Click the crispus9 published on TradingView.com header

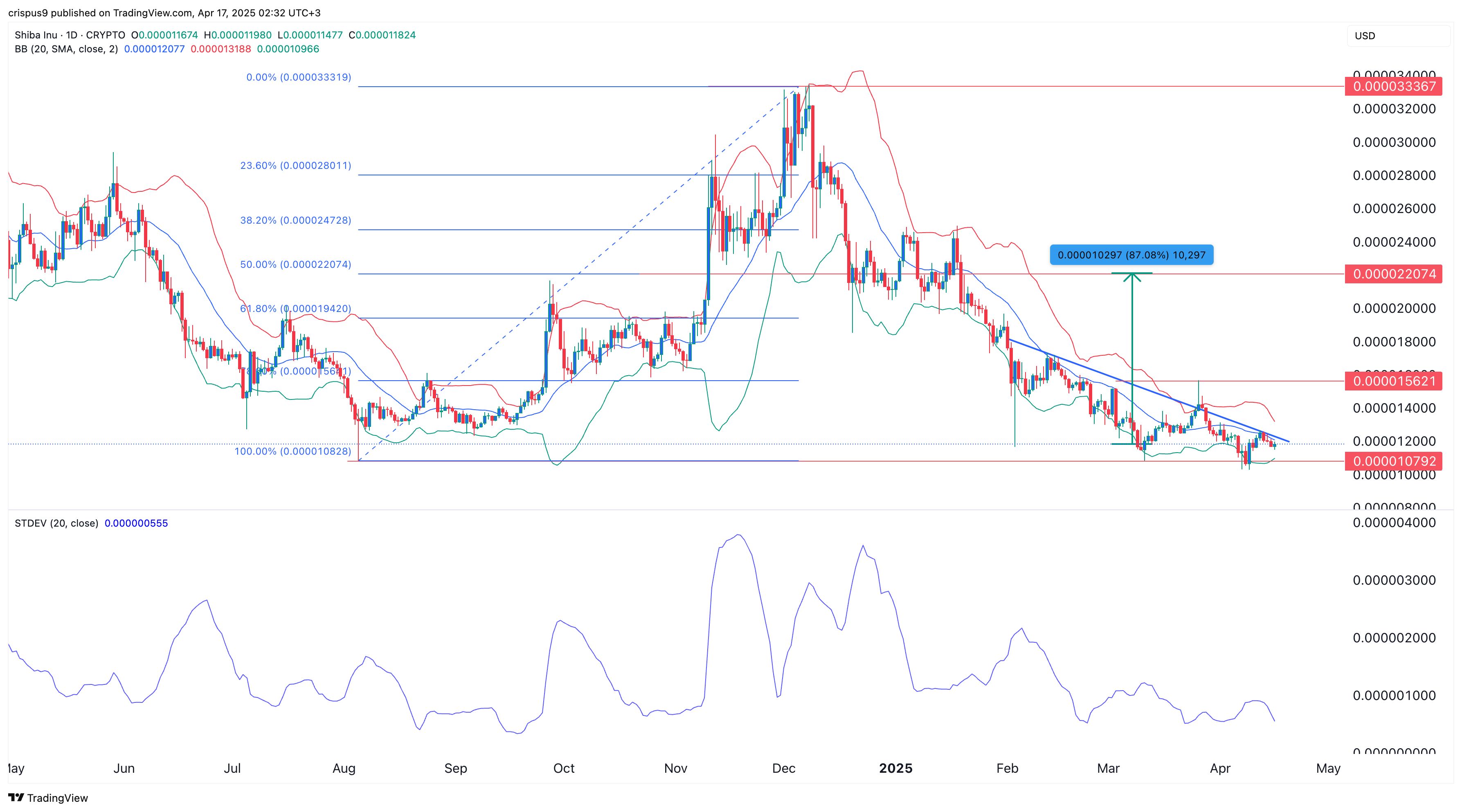(x=164, y=13)
